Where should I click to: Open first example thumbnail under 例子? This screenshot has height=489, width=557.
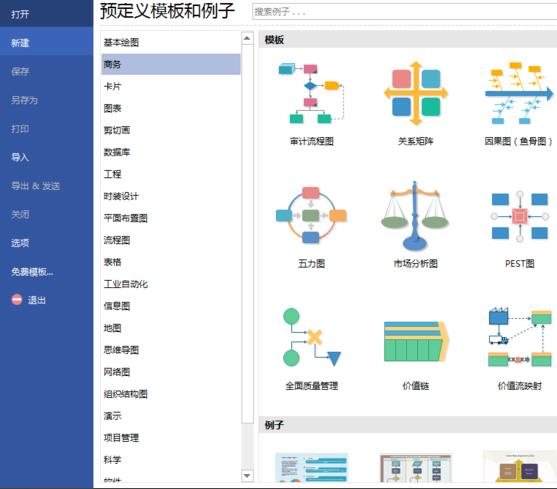[x=312, y=467]
